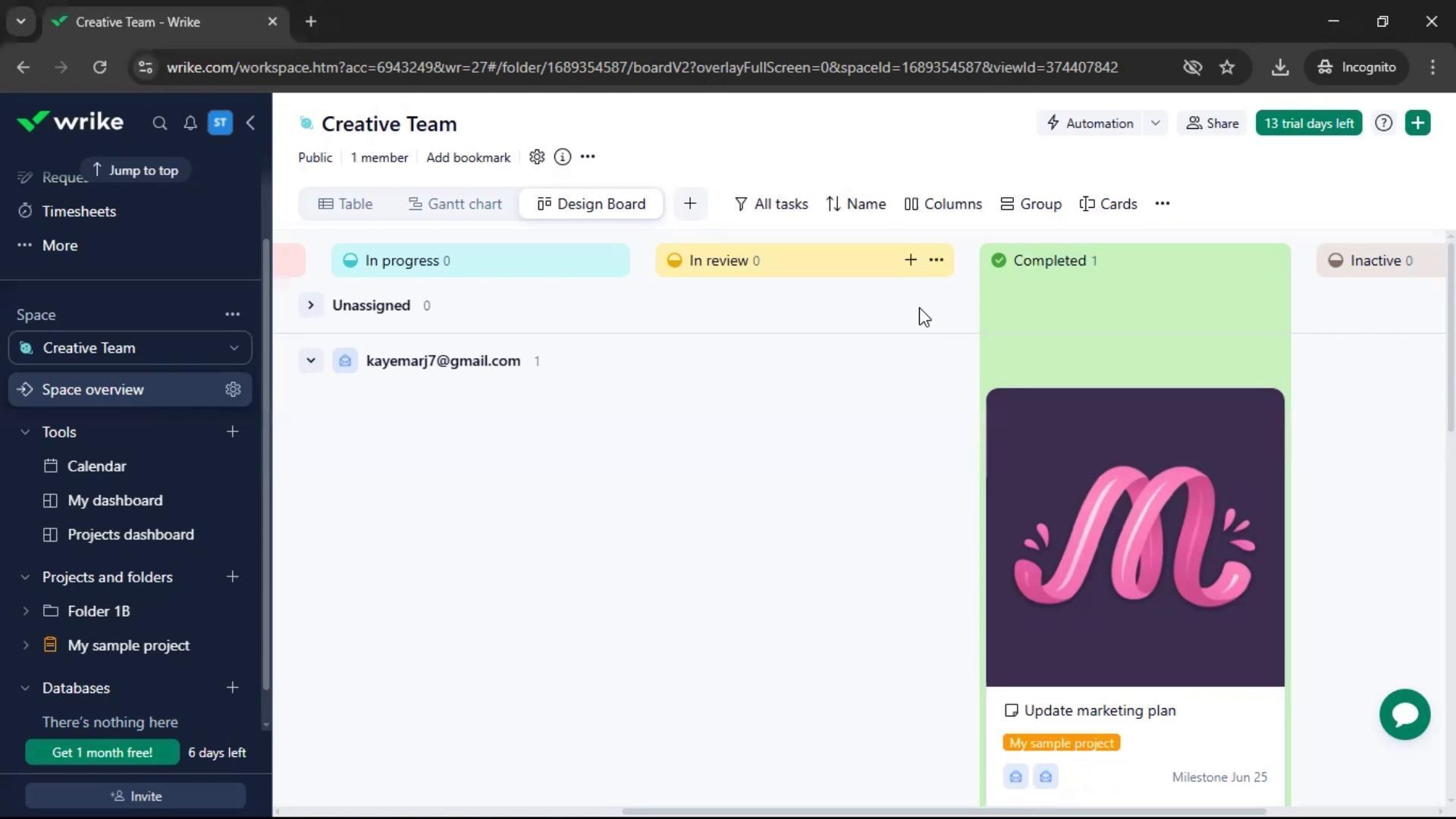Collapse kayemarj7@gmail.com group
Screen dimensions: 1456x819
pyautogui.click(x=310, y=361)
